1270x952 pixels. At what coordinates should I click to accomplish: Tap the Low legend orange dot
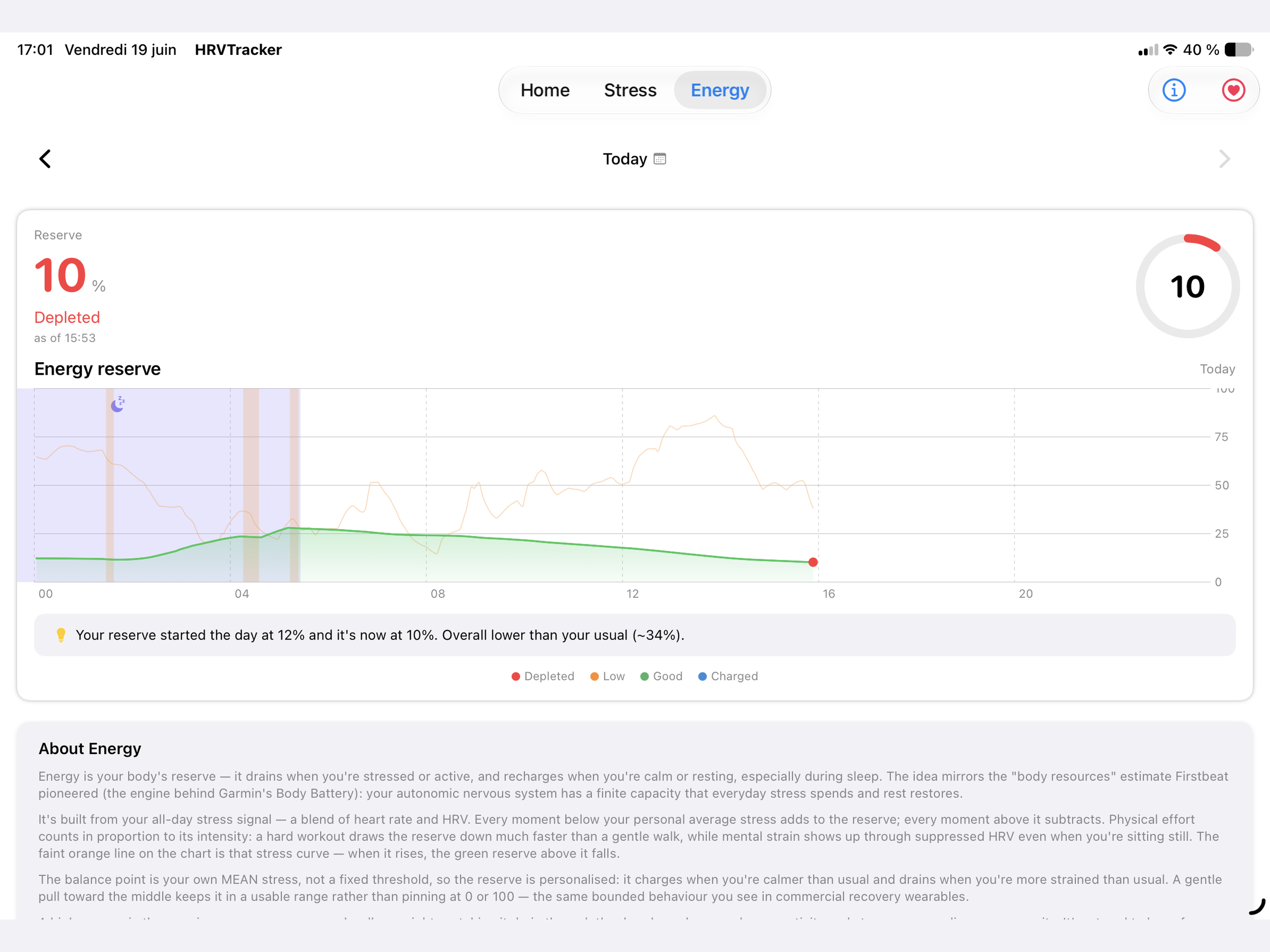click(x=594, y=676)
